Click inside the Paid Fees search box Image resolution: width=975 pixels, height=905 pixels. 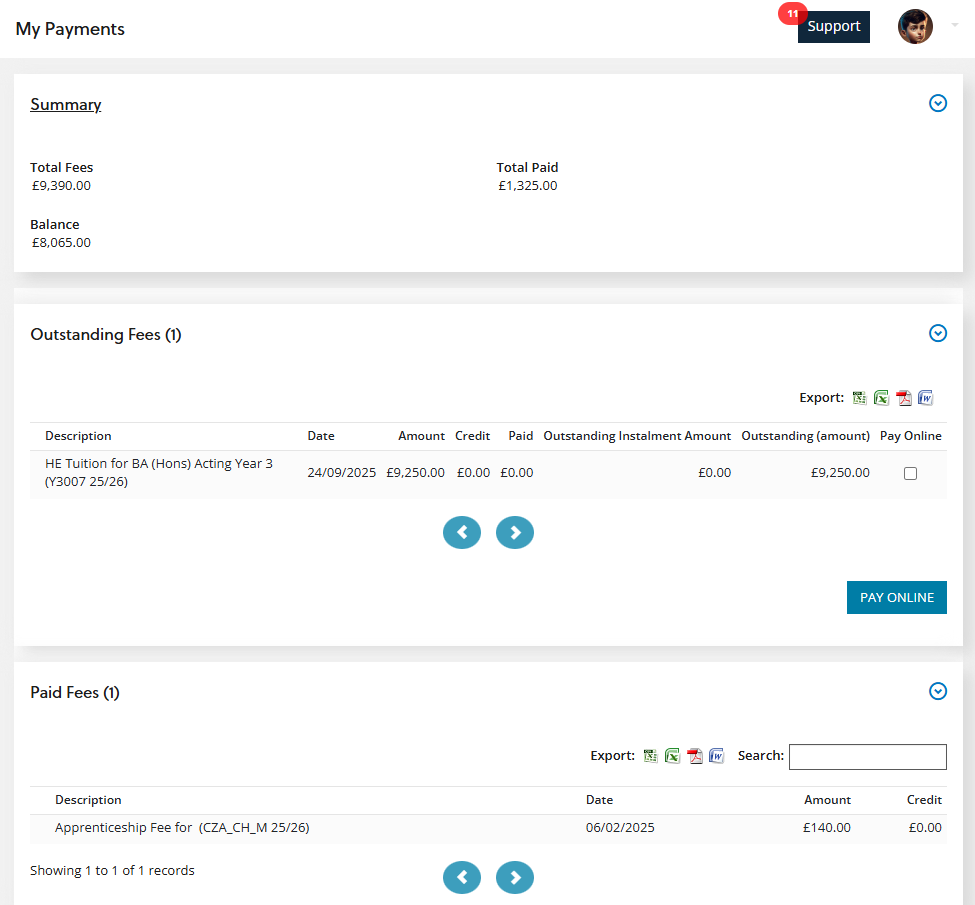[x=866, y=757]
